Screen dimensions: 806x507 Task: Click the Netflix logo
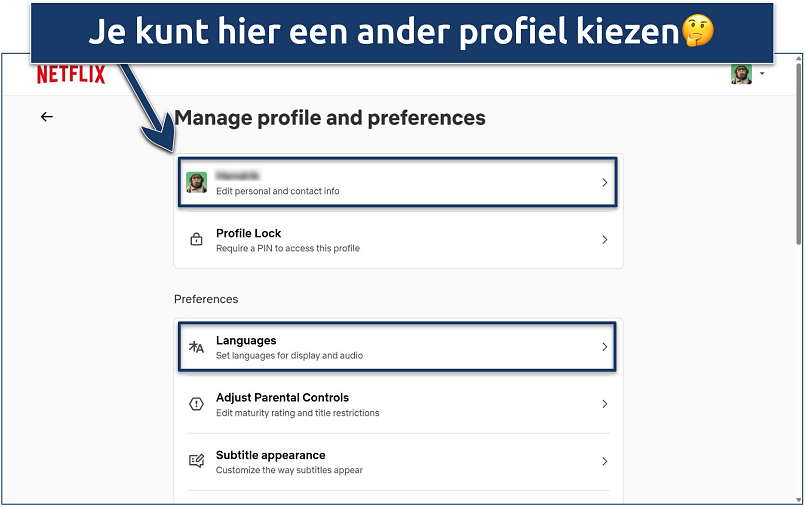(70, 75)
